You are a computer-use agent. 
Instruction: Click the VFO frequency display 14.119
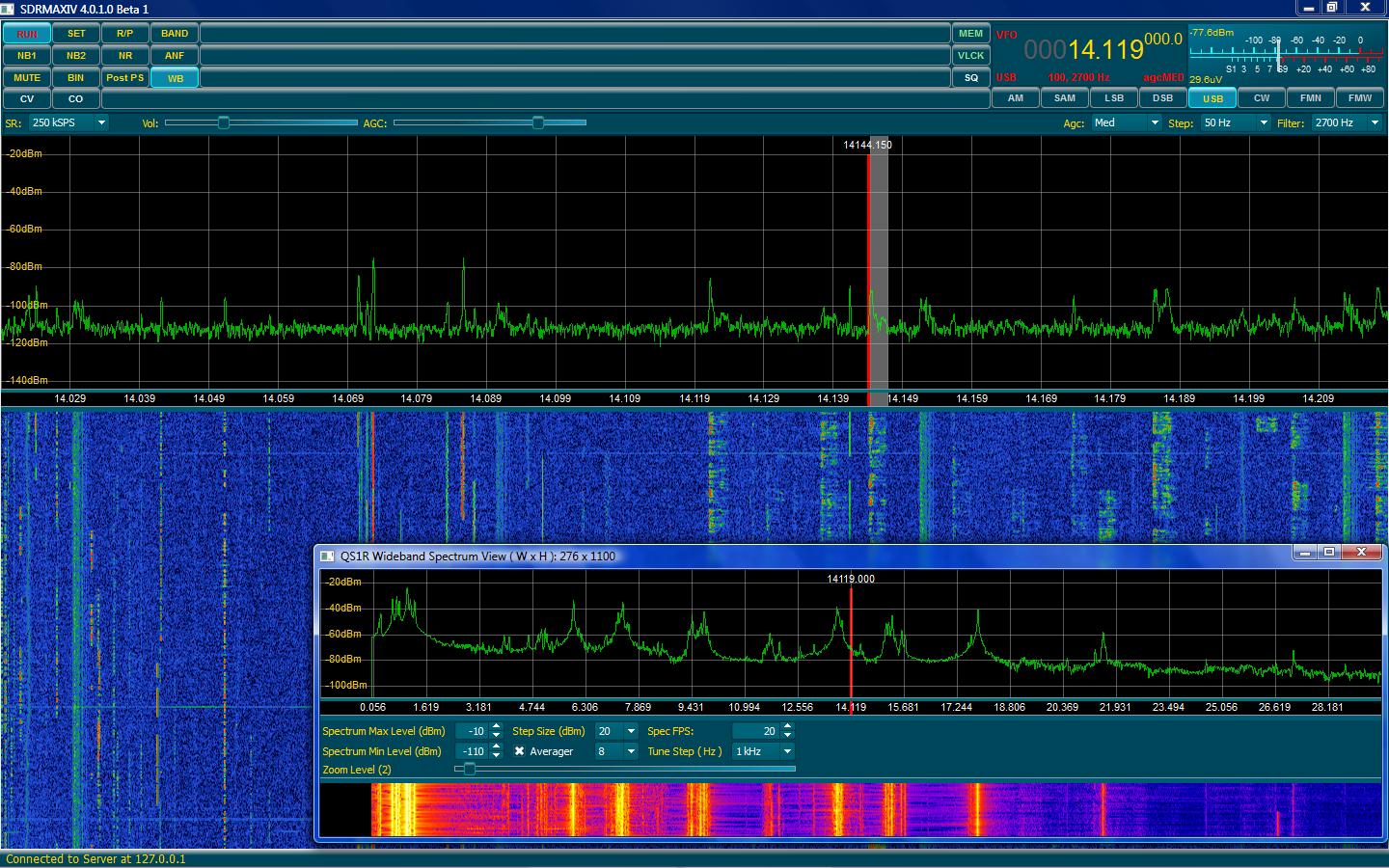1103,49
